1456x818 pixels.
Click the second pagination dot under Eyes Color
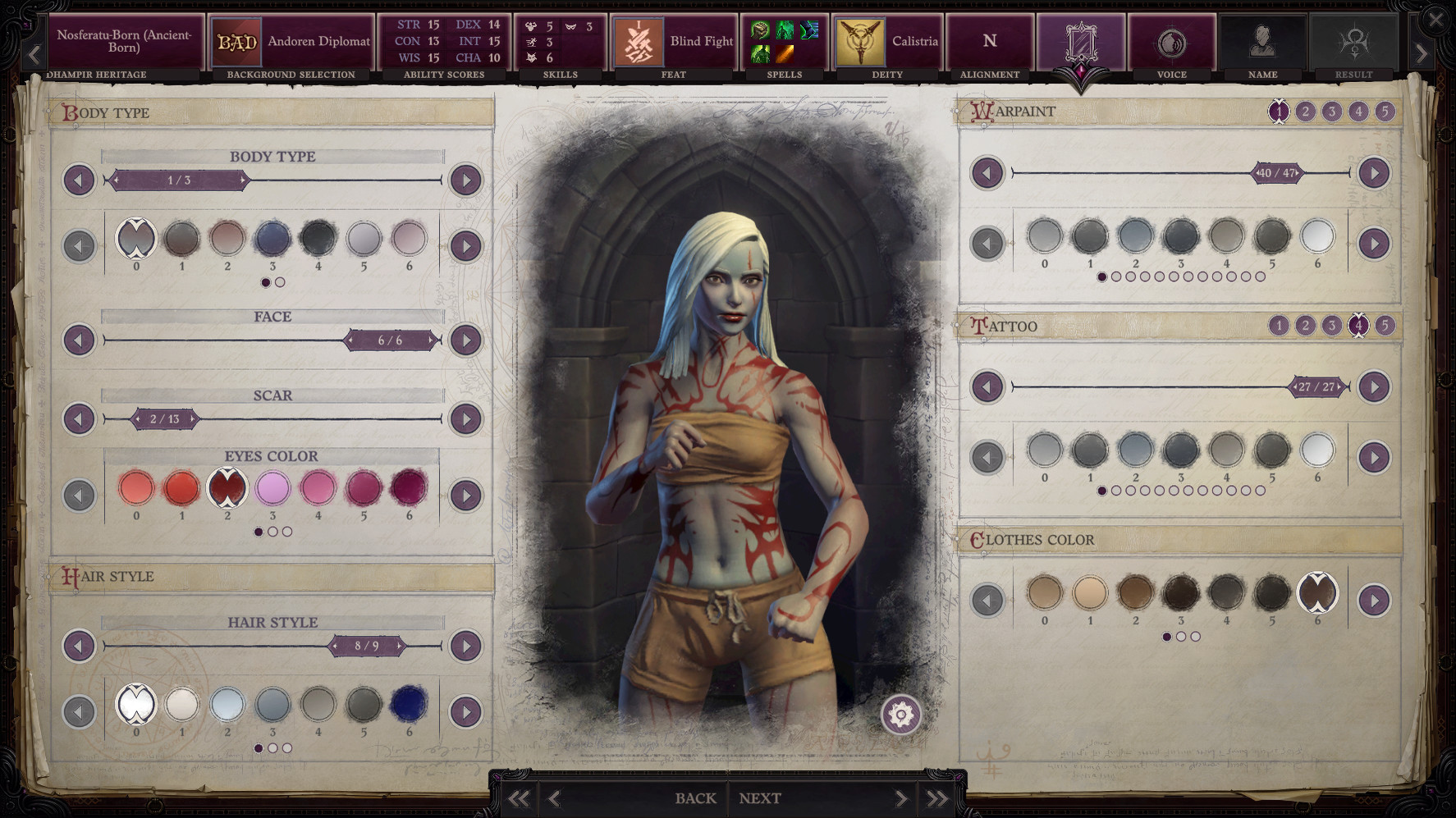[272, 531]
